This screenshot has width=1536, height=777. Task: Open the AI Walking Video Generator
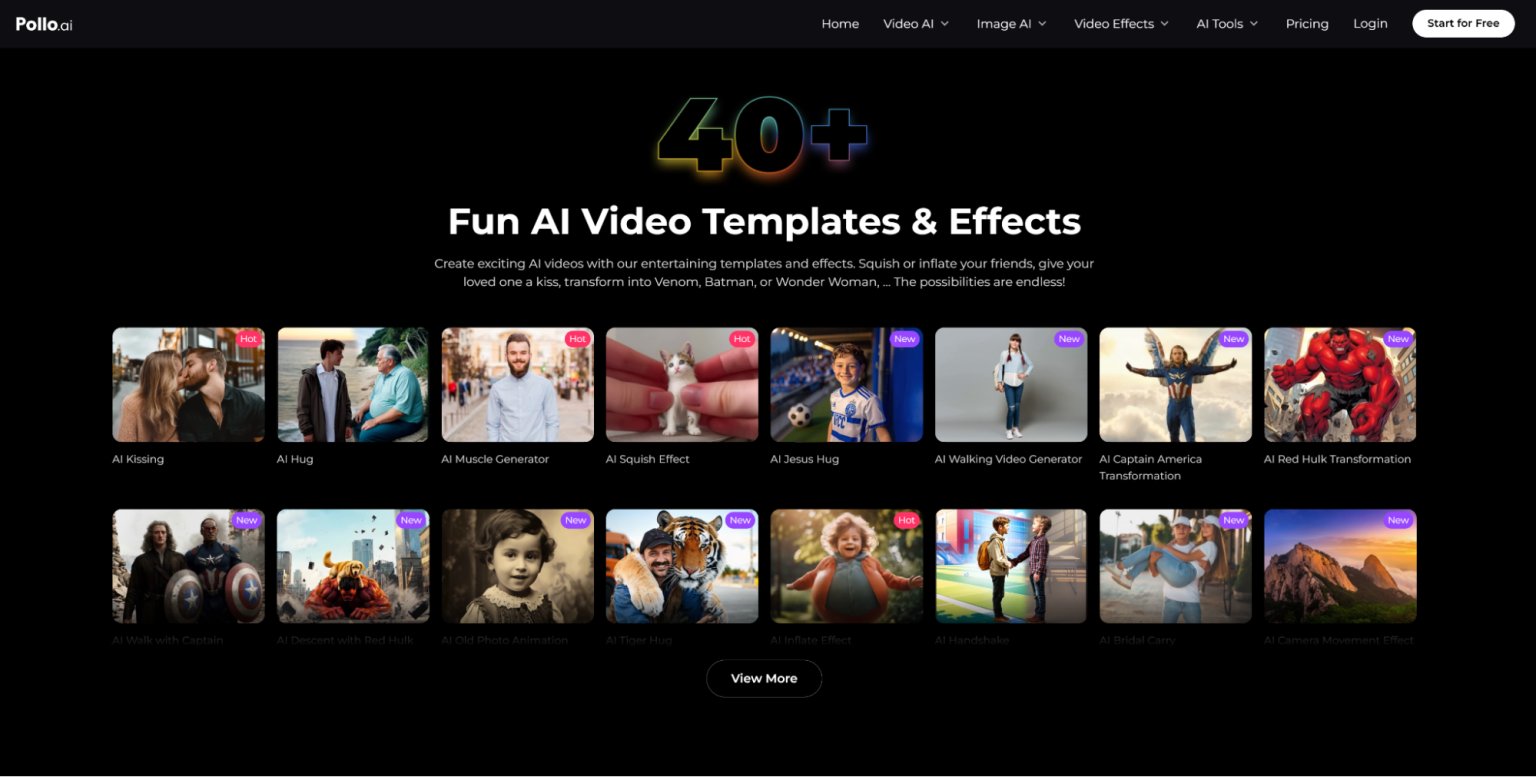pyautogui.click(x=1010, y=384)
